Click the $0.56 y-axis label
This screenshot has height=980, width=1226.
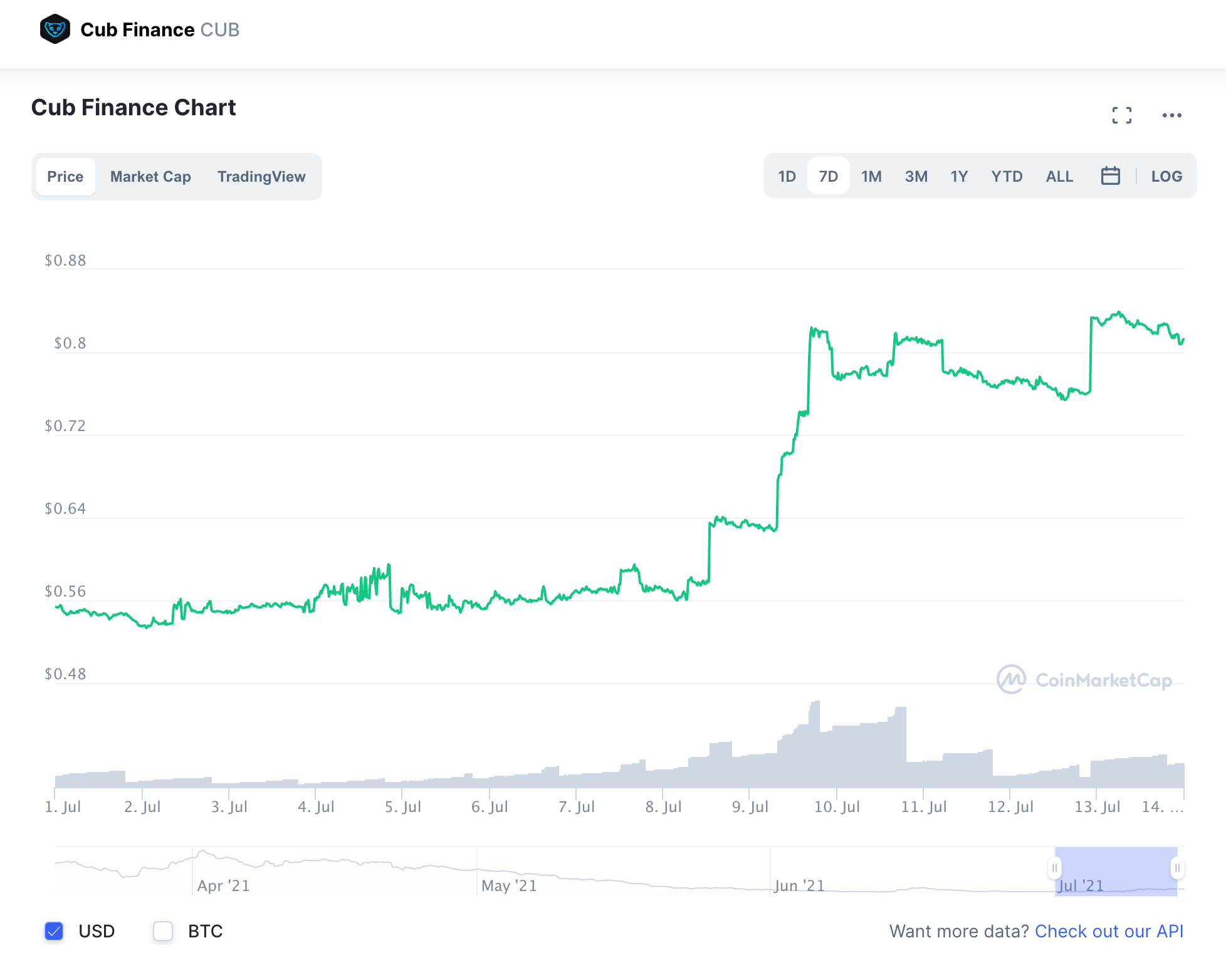pyautogui.click(x=65, y=591)
